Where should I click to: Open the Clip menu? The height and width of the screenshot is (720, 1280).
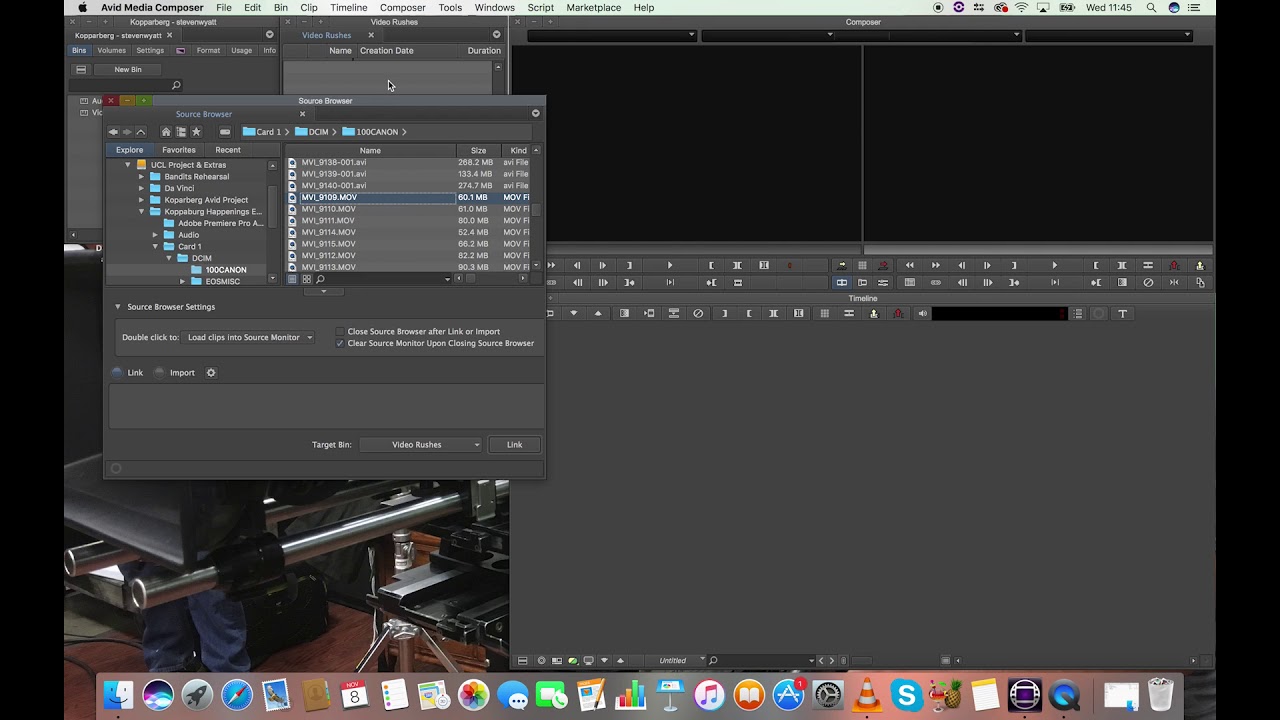coord(309,7)
